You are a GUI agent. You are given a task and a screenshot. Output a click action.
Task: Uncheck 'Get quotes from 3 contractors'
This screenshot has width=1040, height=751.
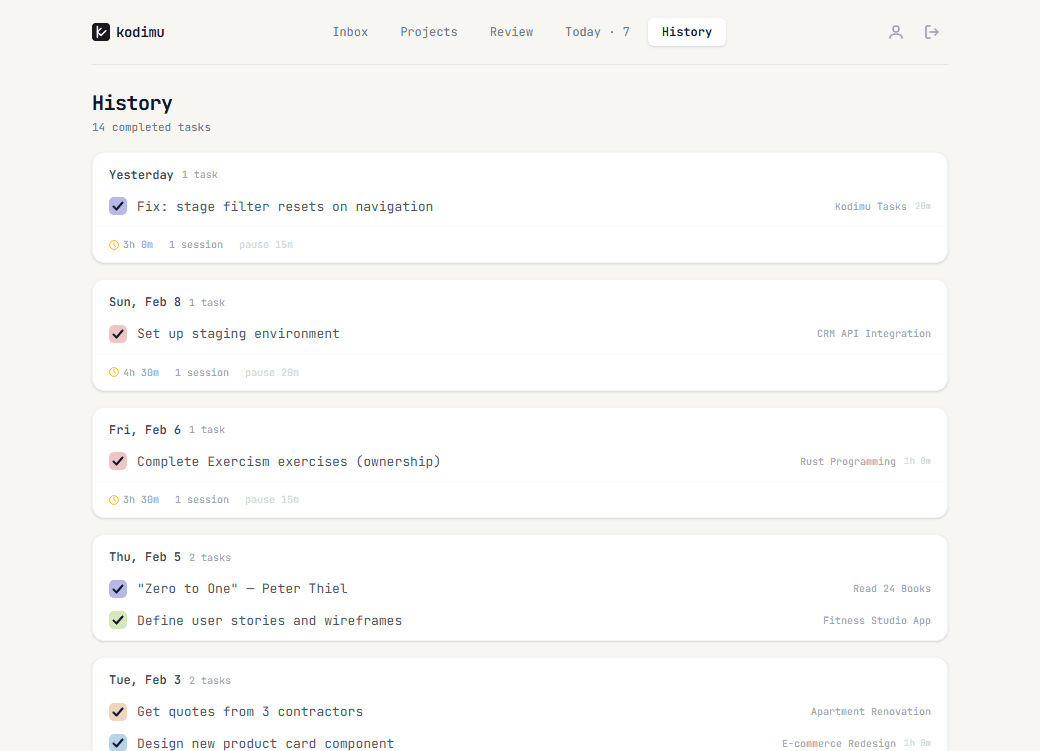pos(118,711)
